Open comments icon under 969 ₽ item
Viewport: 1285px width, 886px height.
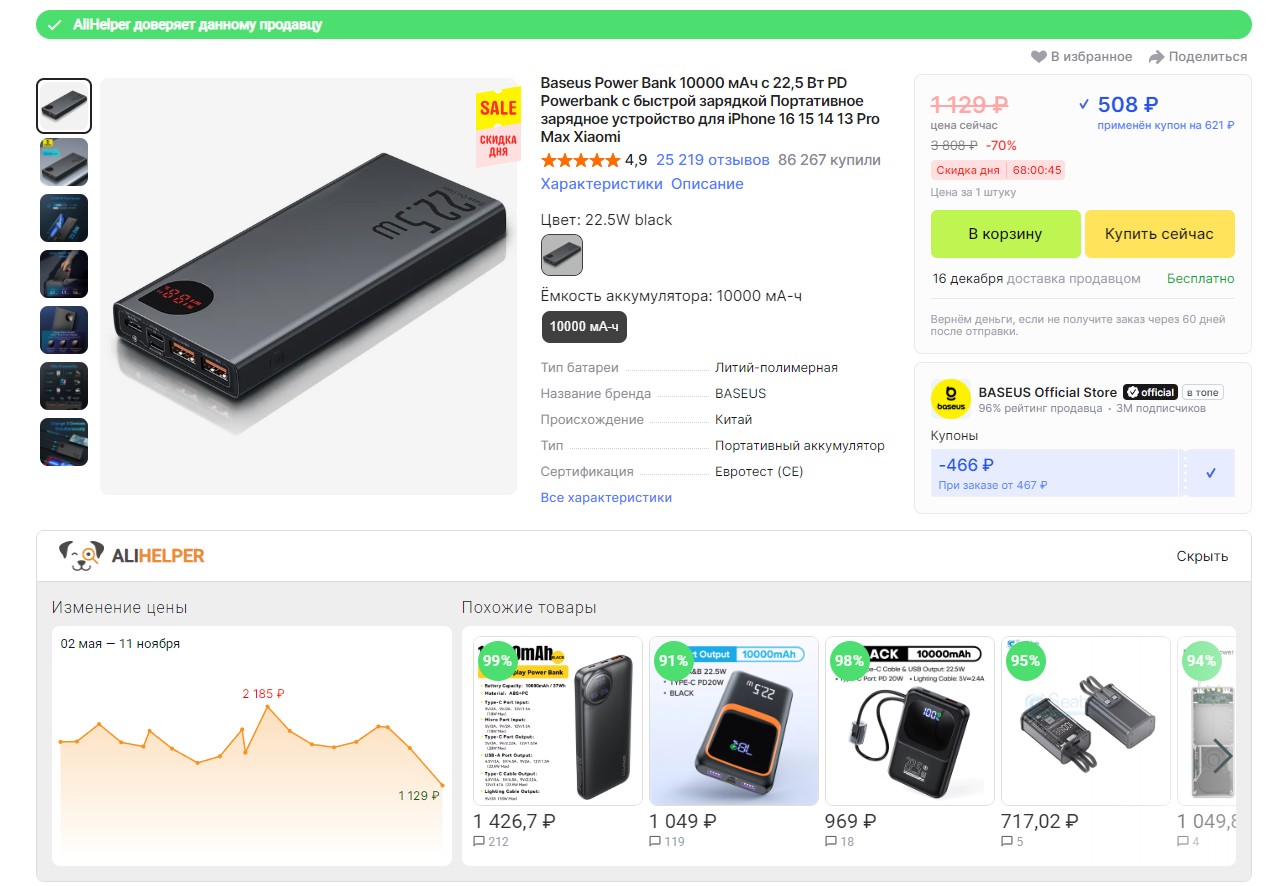point(831,842)
